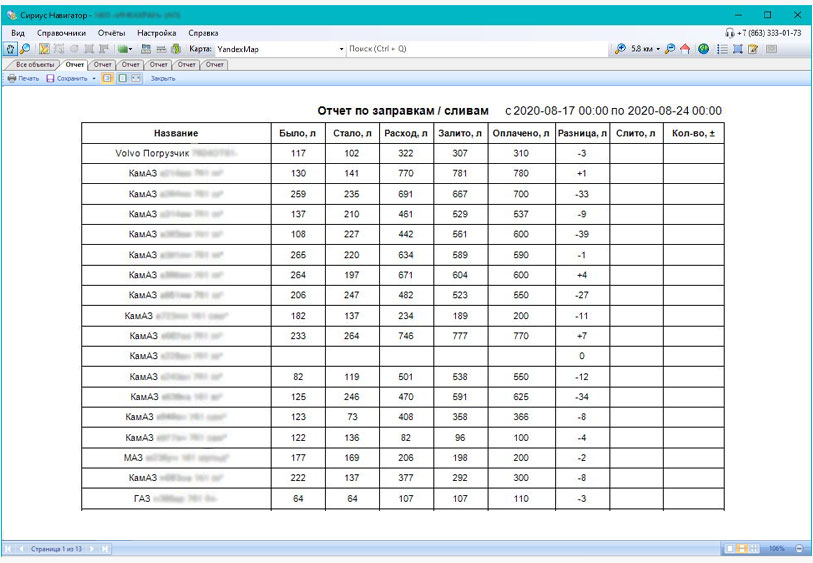Switch to the Все объекты tab
Screen dimensions: 813x563
tap(35, 64)
